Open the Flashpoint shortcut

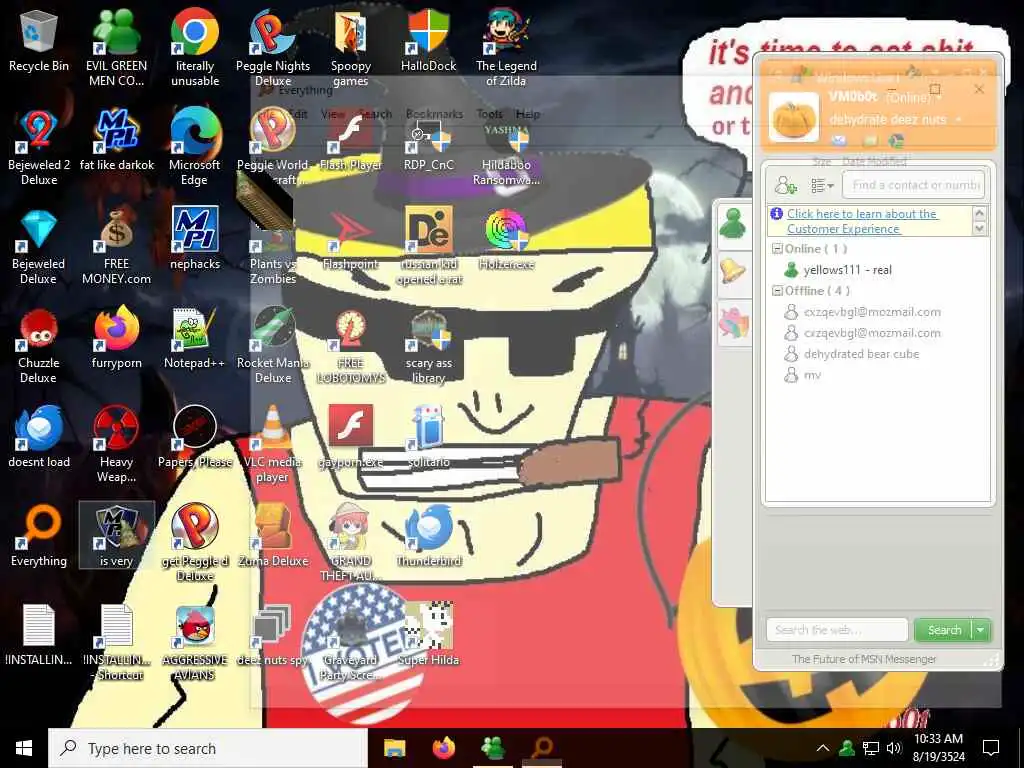(351, 239)
